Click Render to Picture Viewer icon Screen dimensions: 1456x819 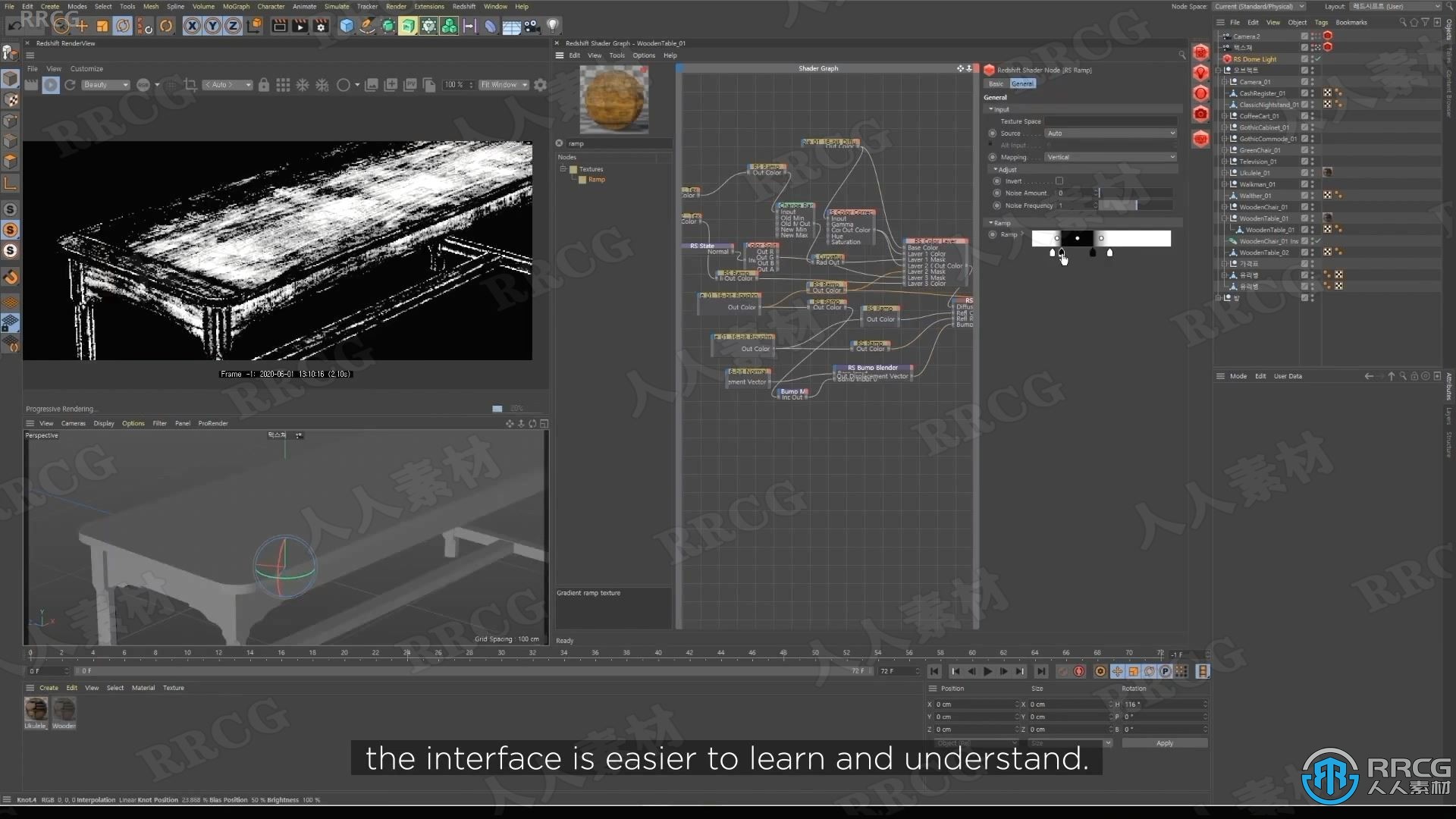[300, 27]
